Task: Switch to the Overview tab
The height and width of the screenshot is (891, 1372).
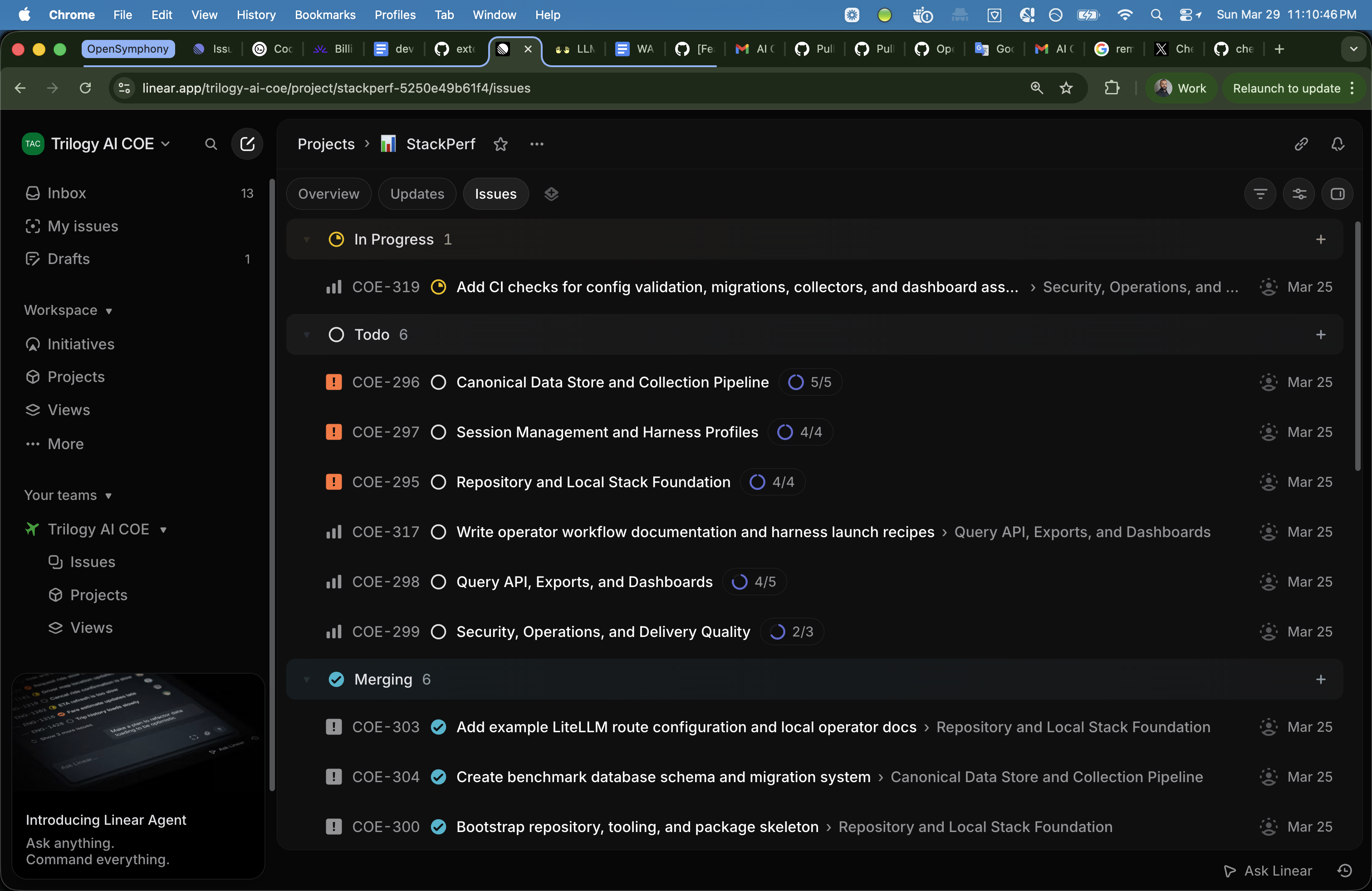Action: (x=328, y=194)
